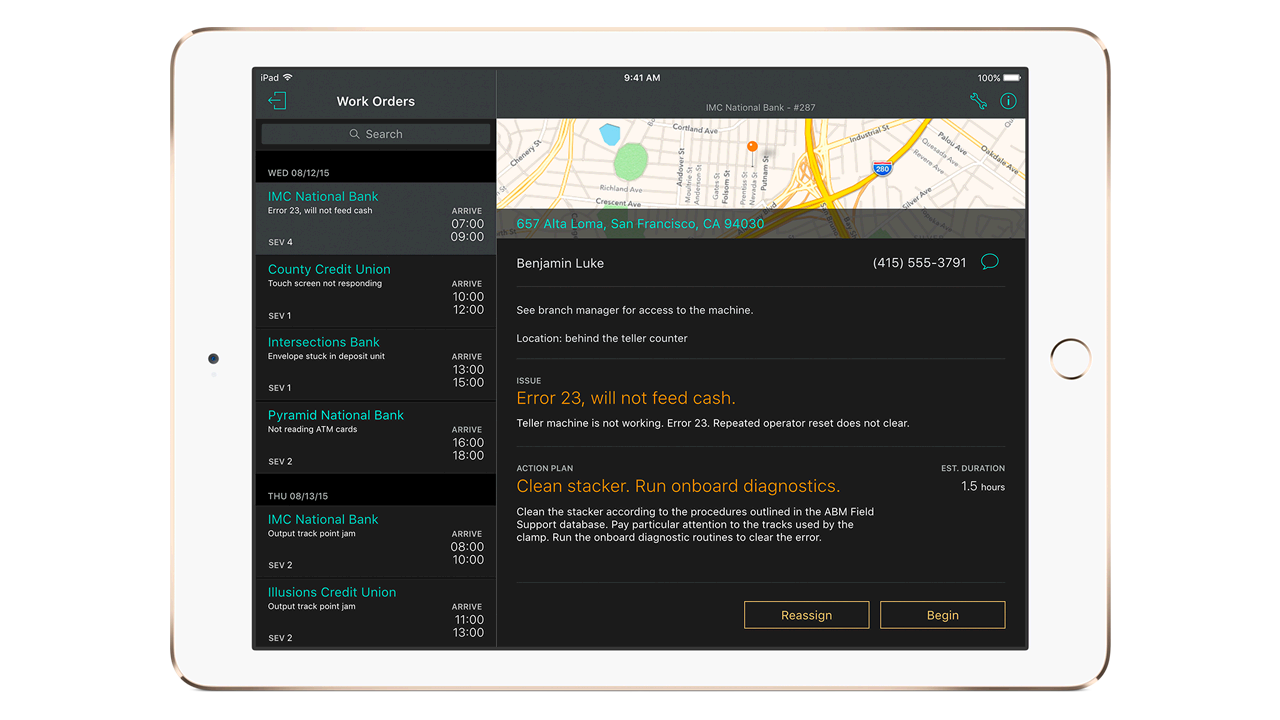Tap the 16:00 arrival time on Pyramid National Bank
Viewport: 1280px width, 720px height.
pos(468,442)
